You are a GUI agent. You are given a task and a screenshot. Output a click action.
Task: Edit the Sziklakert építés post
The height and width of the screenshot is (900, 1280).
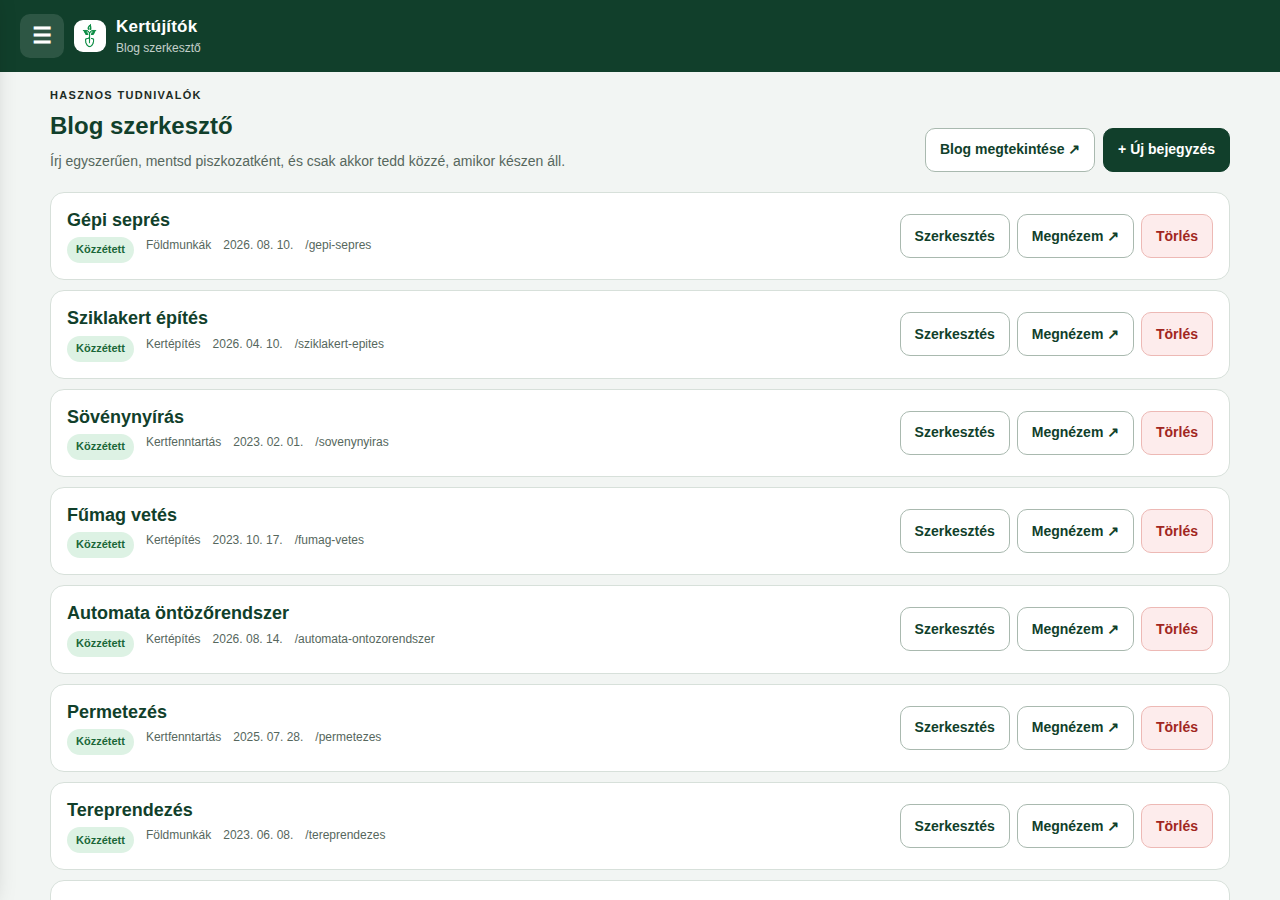pyautogui.click(x=955, y=334)
